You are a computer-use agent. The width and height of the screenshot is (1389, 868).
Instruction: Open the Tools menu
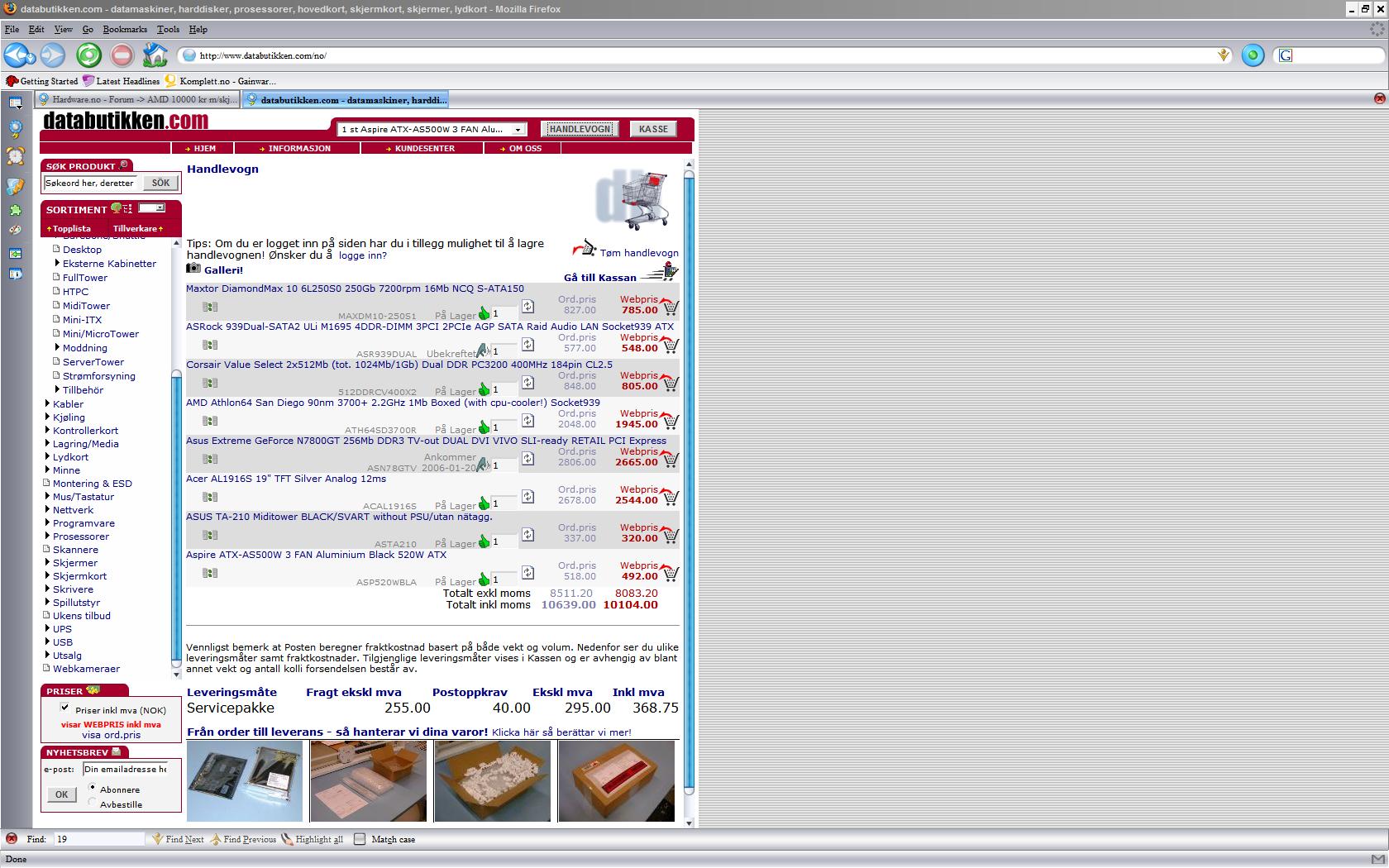pos(168,29)
